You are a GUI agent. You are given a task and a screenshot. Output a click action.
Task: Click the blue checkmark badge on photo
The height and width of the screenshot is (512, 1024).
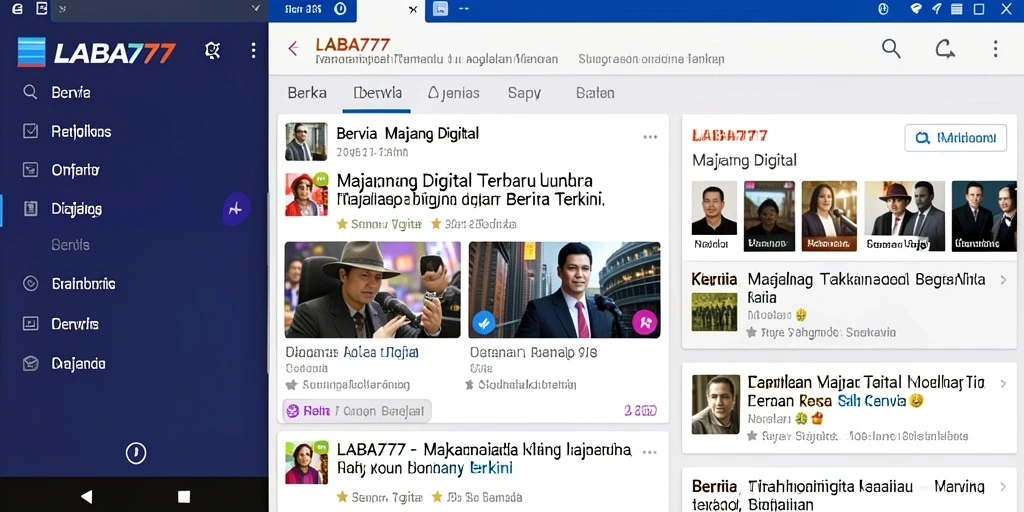click(x=484, y=321)
